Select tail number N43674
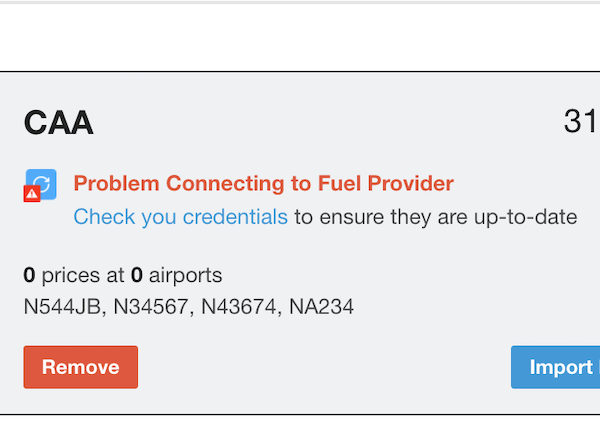The image size is (600, 440). 239,307
